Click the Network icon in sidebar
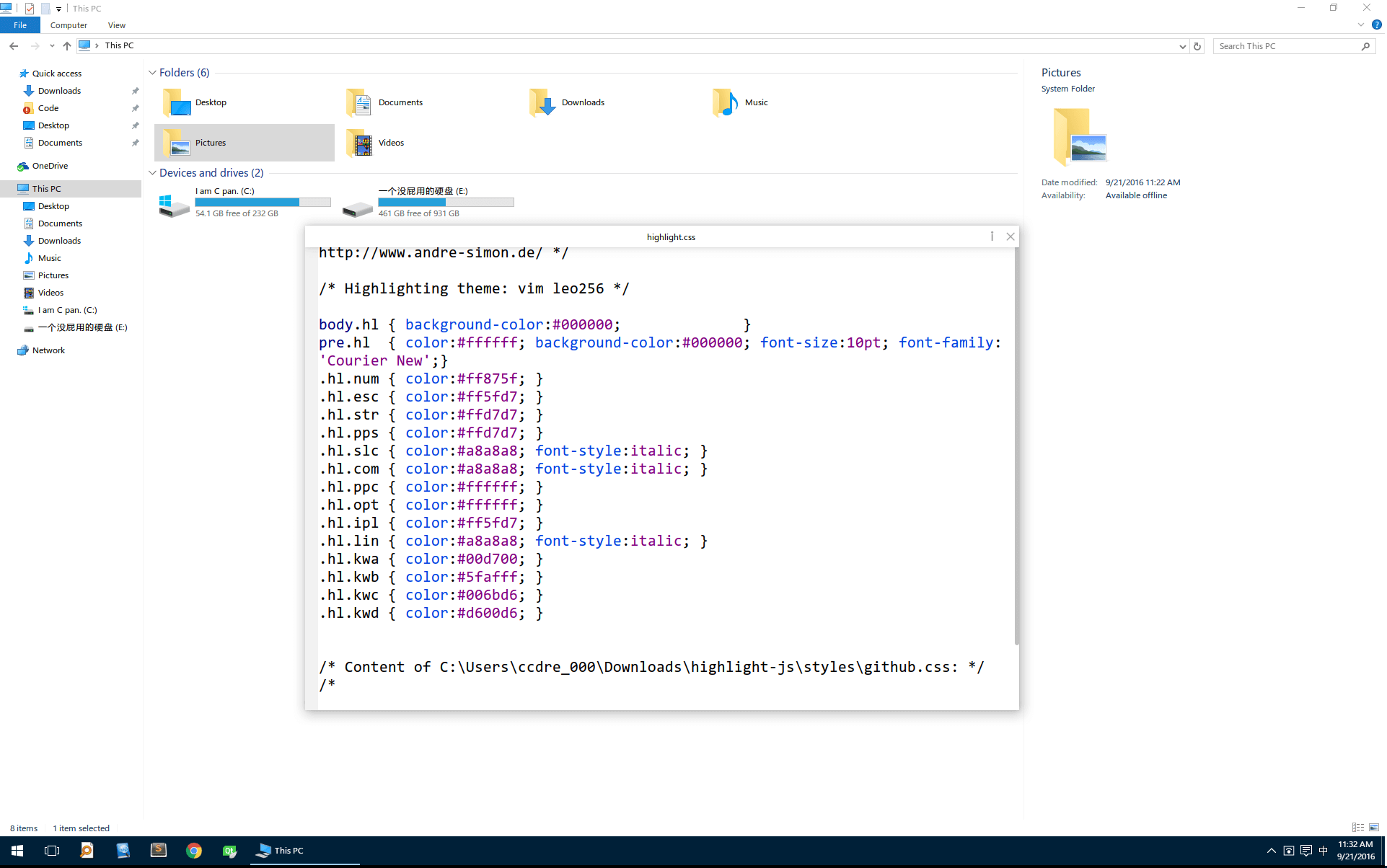The height and width of the screenshot is (868, 1387). click(x=48, y=349)
